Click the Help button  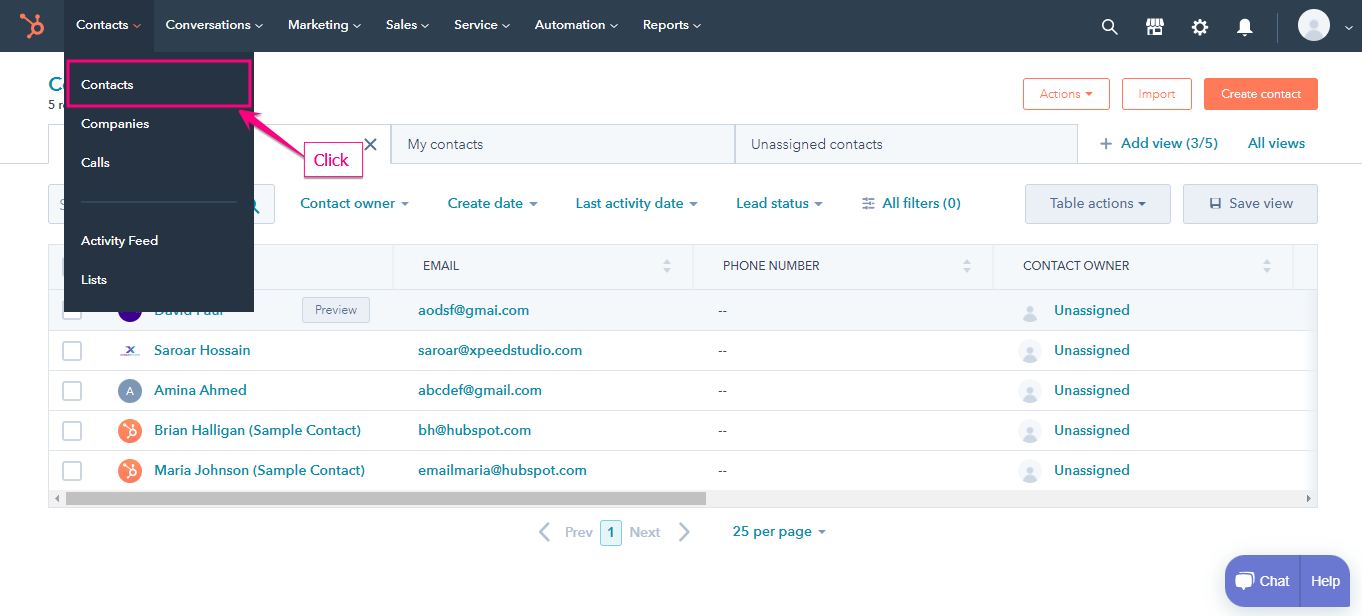pos(1325,580)
